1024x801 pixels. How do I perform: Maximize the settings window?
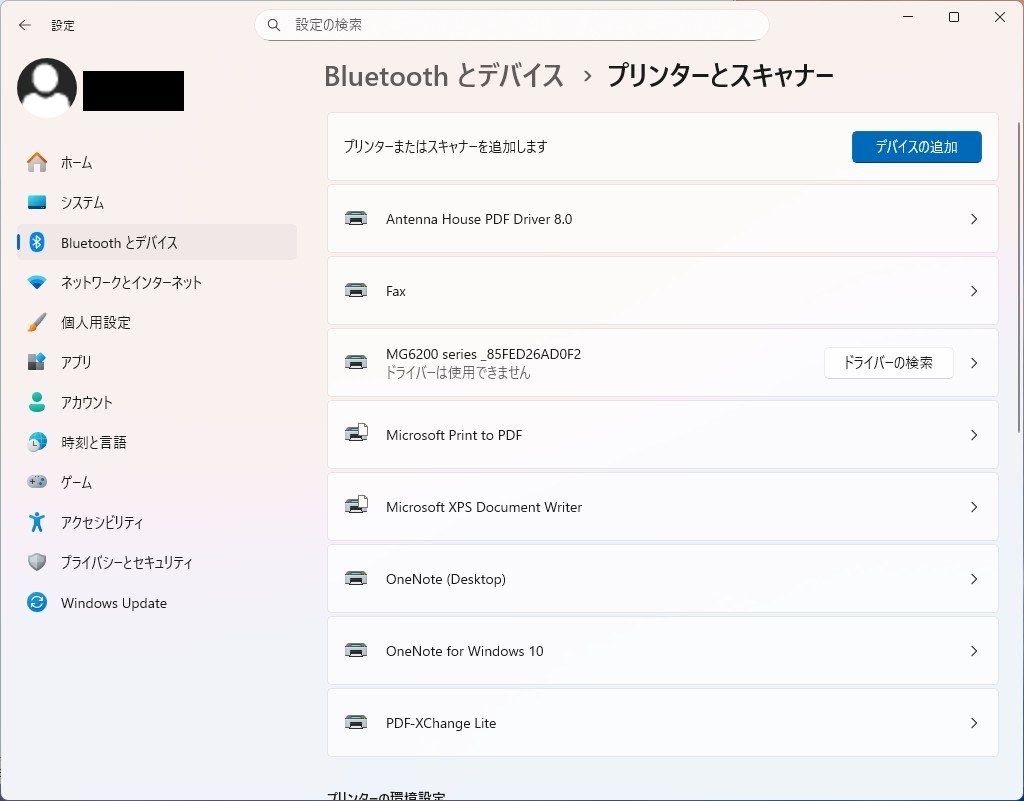(x=953, y=17)
